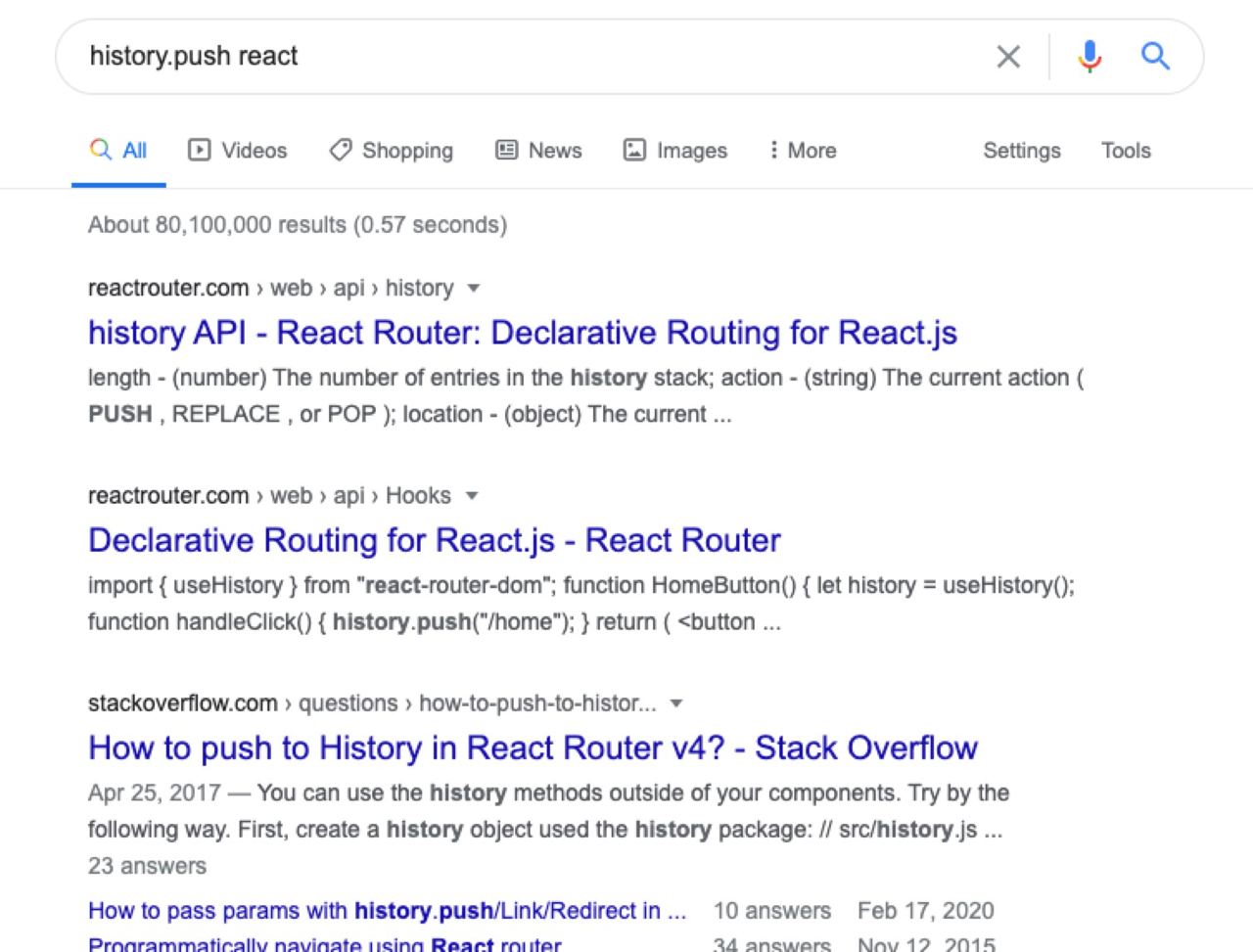The image size is (1253, 952).
Task: Expand the dropdown arrow beside the stackoverflow.com breadcrumb
Action: (675, 703)
